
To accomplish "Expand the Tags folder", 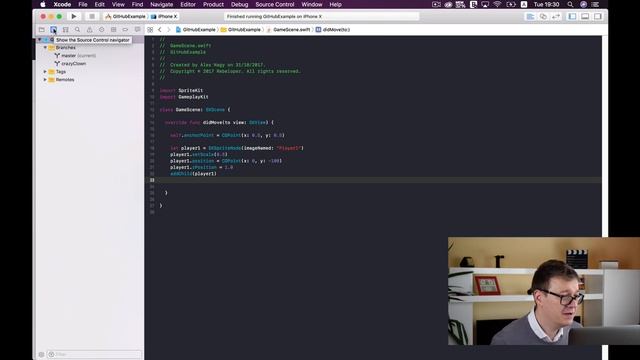I will [45, 71].
